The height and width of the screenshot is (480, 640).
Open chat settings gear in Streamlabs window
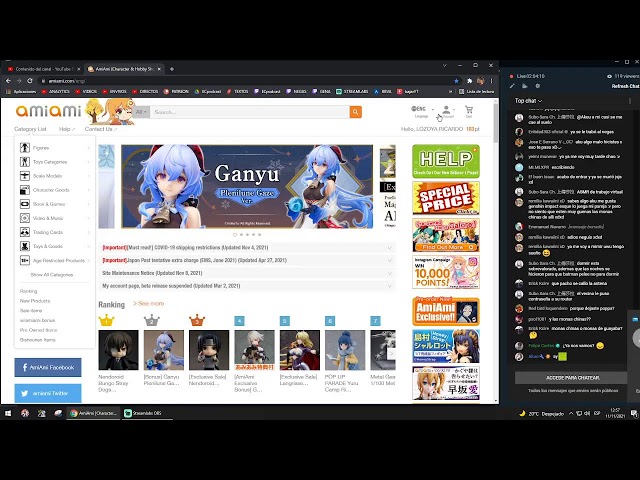[538, 86]
